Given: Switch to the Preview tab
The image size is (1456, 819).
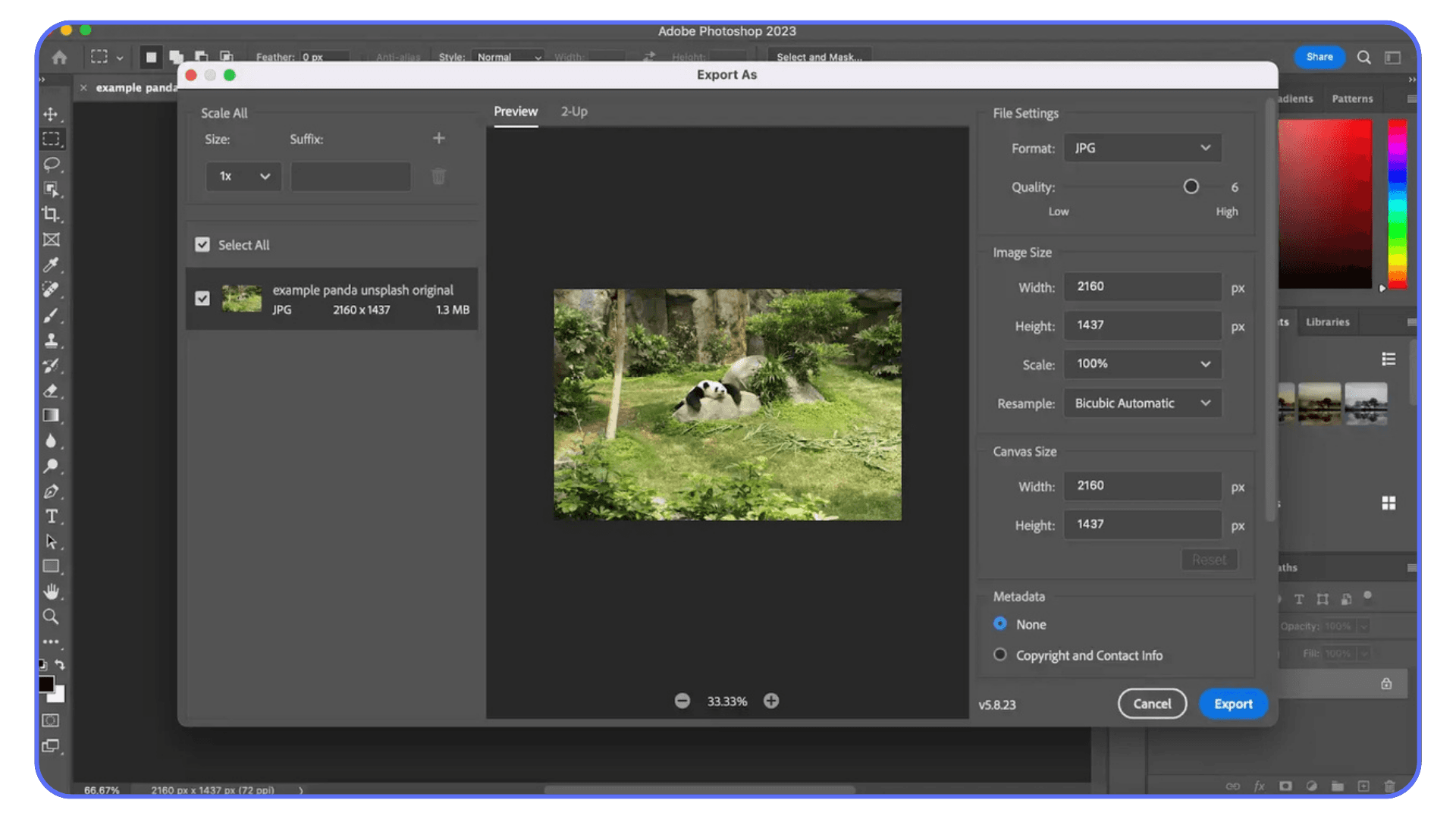Looking at the screenshot, I should pos(516,111).
